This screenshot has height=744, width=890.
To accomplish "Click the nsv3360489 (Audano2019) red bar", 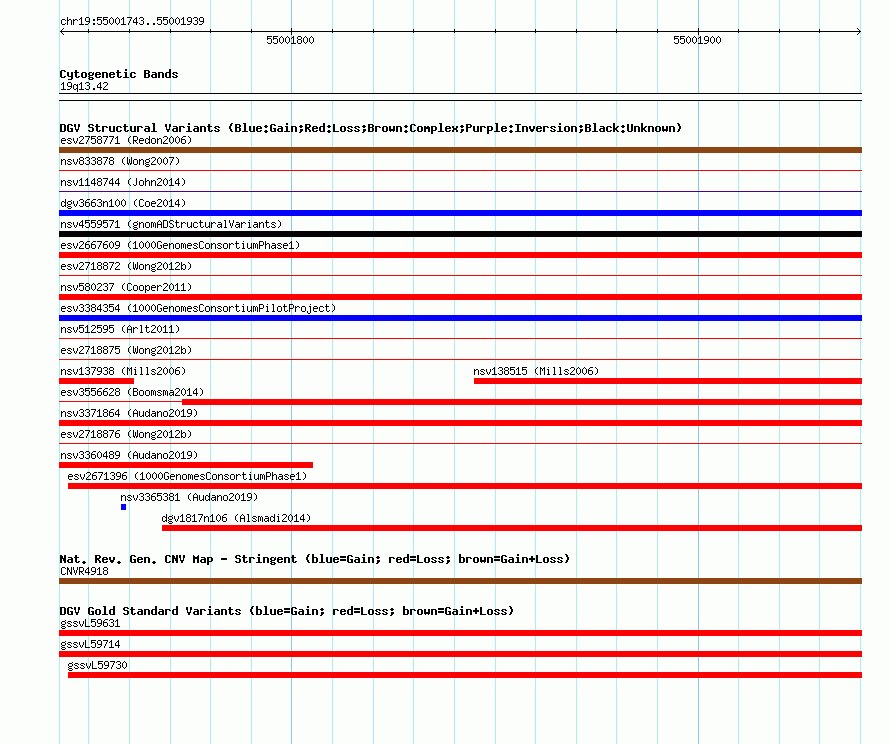I will [186, 465].
